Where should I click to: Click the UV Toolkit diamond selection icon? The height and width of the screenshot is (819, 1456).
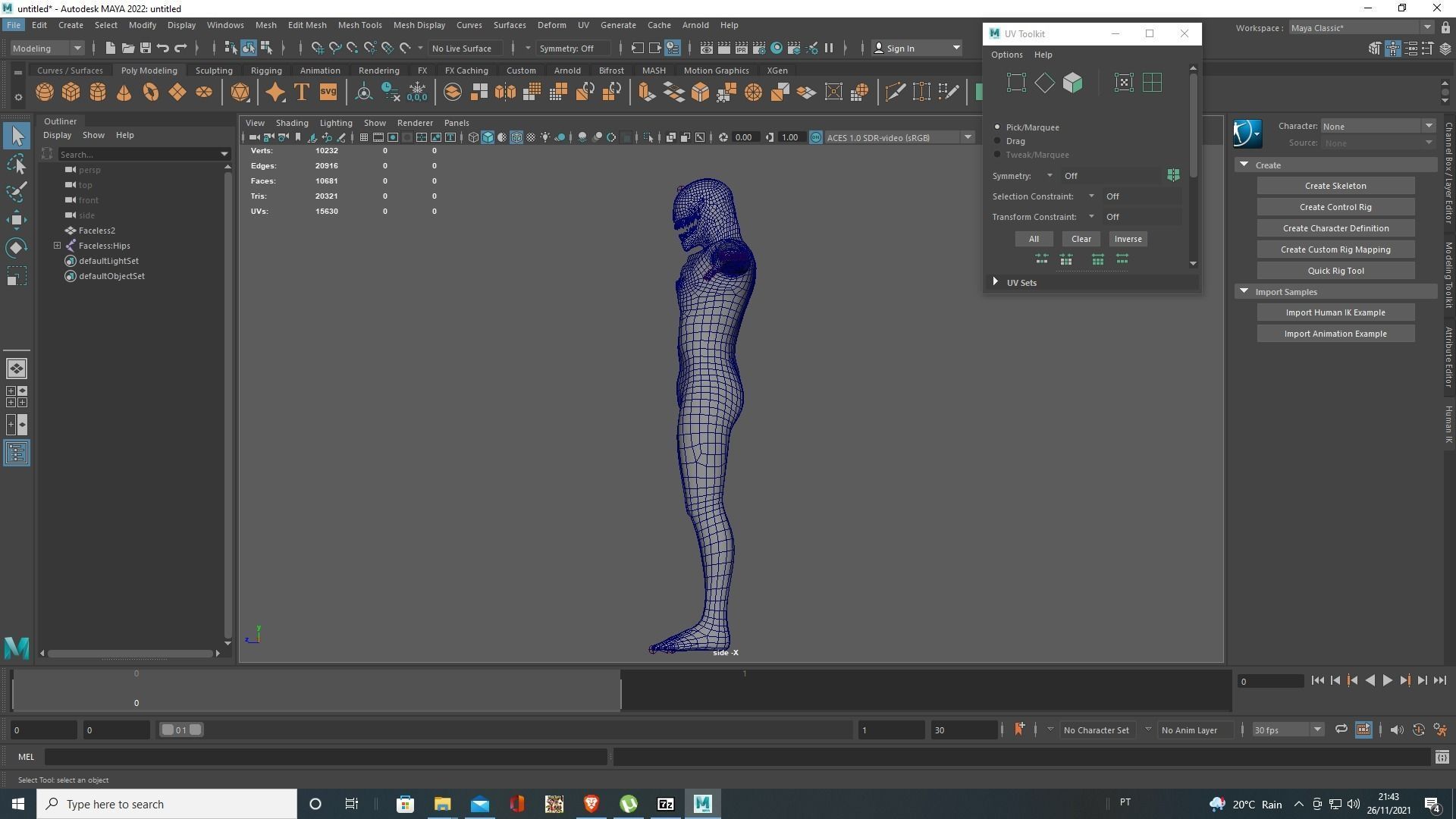pyautogui.click(x=1044, y=83)
